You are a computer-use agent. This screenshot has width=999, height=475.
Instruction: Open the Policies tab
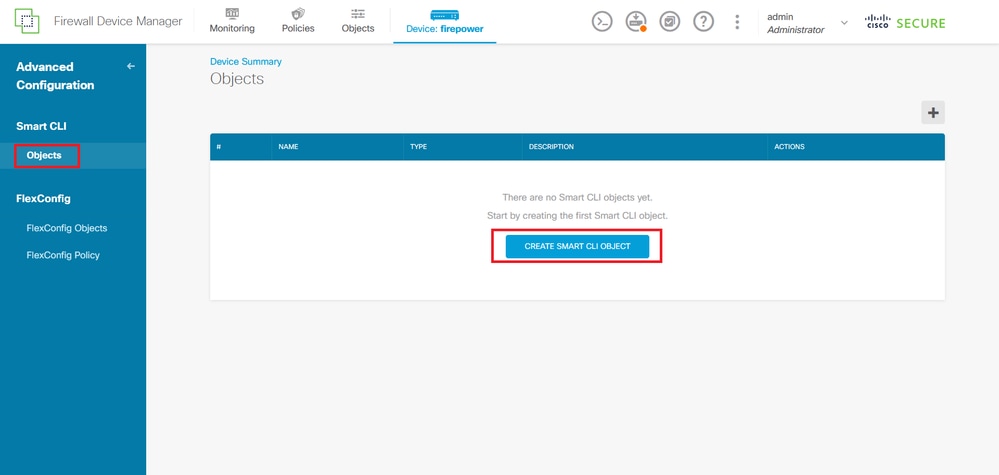(298, 22)
